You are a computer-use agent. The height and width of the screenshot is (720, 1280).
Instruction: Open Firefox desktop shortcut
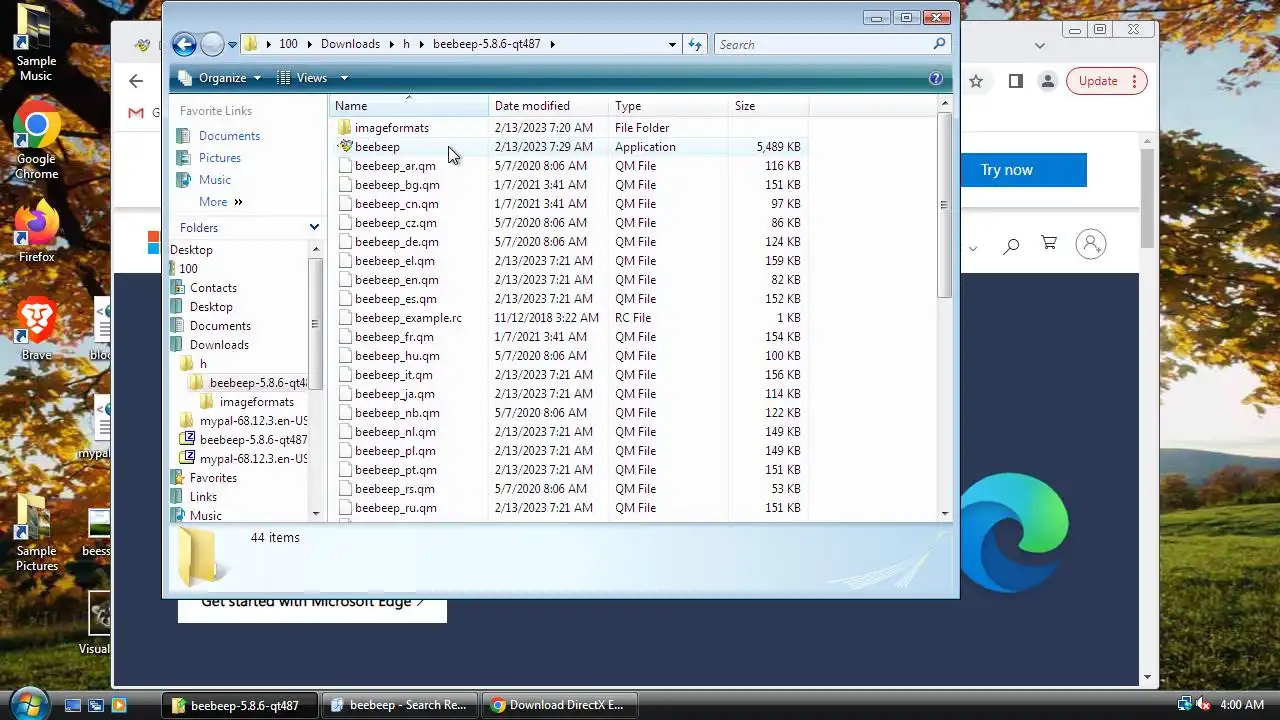point(36,232)
